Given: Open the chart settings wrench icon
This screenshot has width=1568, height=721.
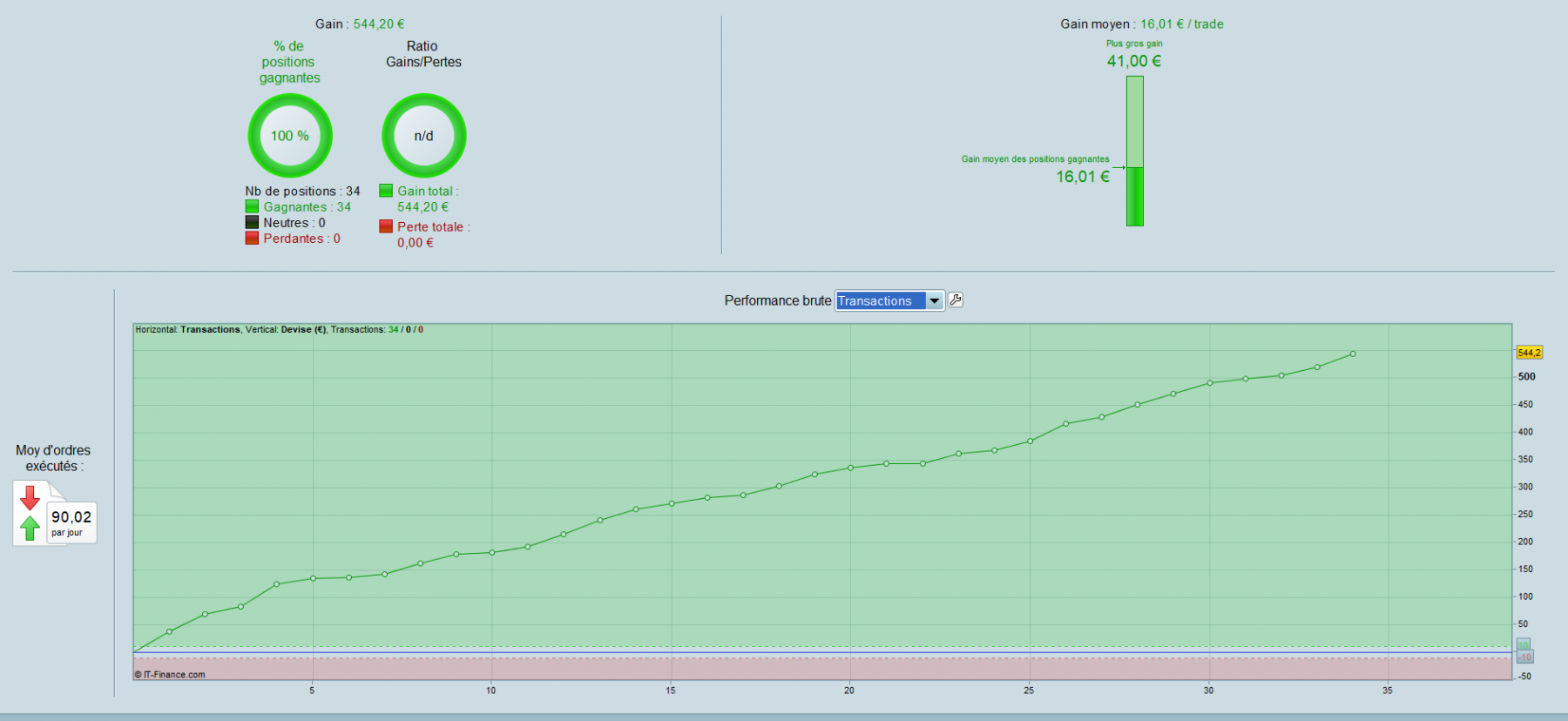Looking at the screenshot, I should pyautogui.click(x=956, y=300).
